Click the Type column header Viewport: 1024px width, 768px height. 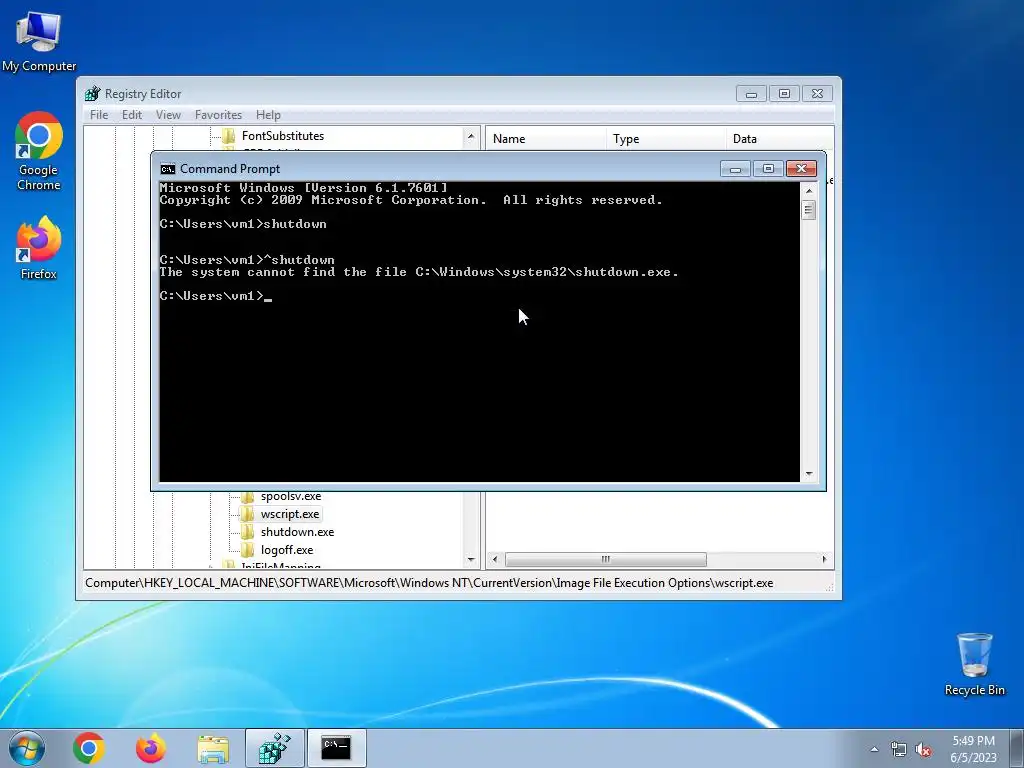[x=665, y=138]
